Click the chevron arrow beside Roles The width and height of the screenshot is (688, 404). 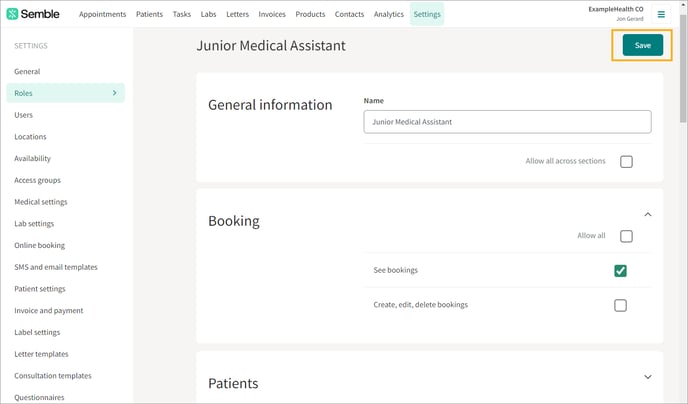(x=115, y=93)
